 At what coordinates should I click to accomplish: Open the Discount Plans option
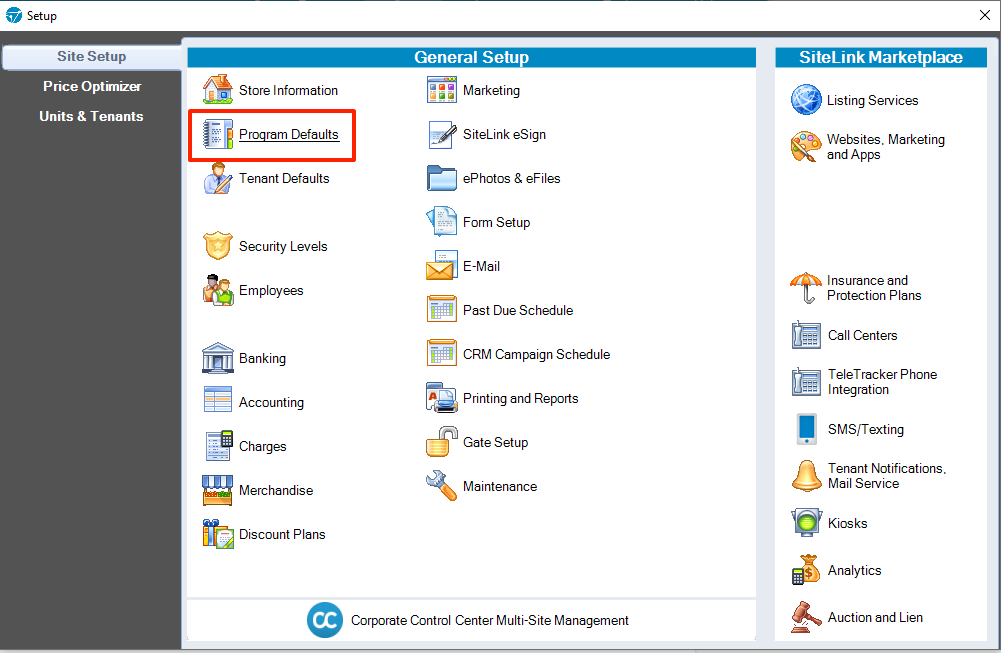click(282, 534)
